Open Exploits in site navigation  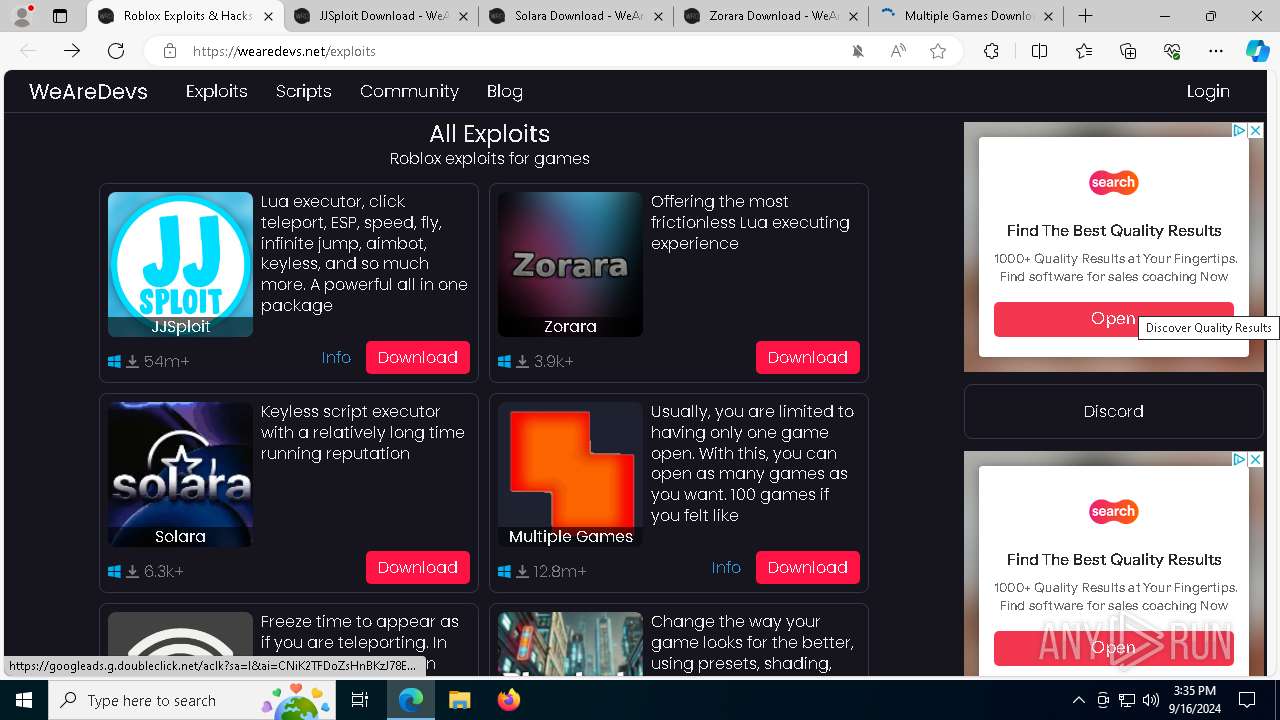[x=216, y=91]
